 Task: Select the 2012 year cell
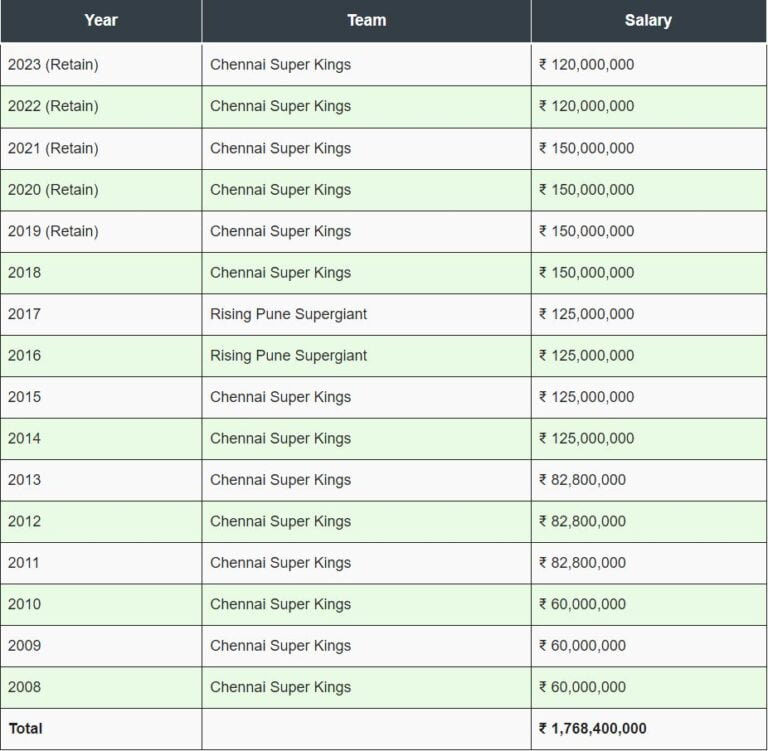(101, 521)
